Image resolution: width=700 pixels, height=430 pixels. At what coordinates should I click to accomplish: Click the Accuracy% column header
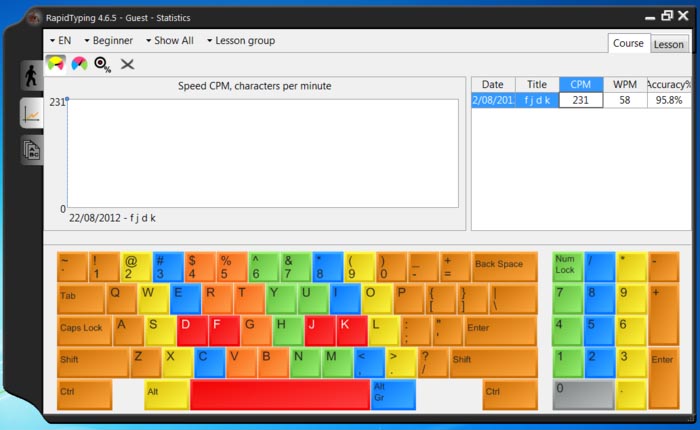click(x=669, y=85)
